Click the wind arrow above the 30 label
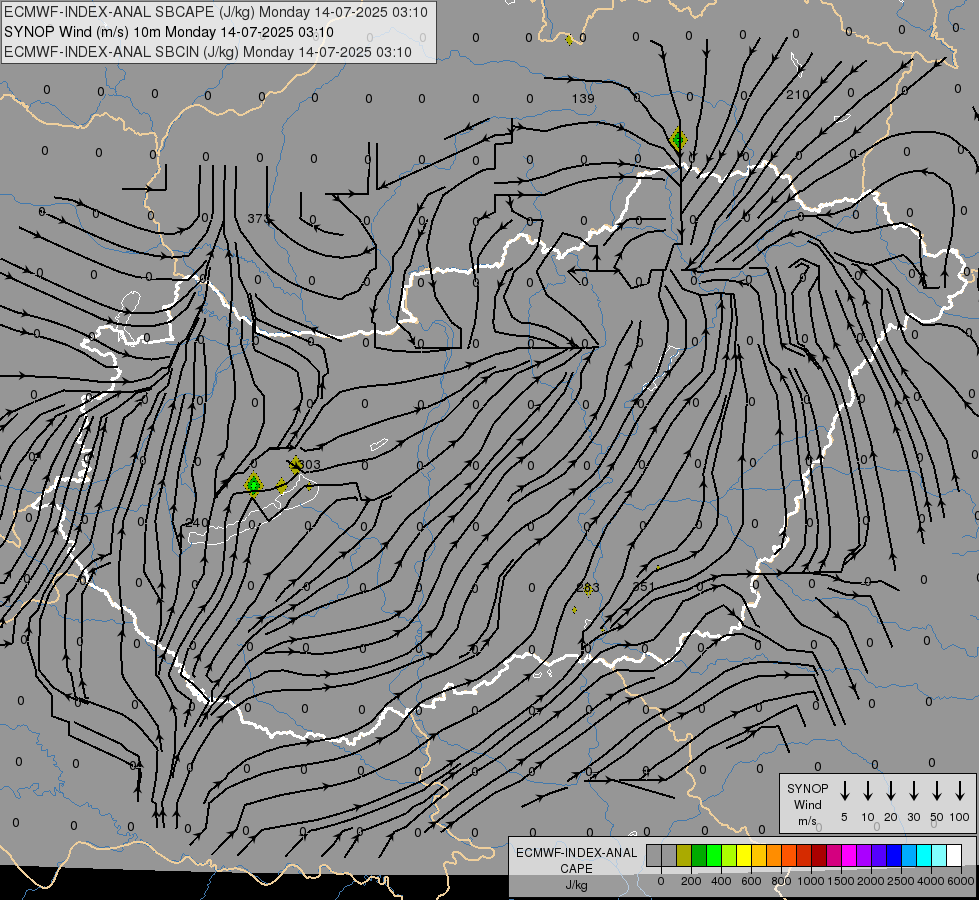Screen dimensions: 979x900 pos(913,790)
